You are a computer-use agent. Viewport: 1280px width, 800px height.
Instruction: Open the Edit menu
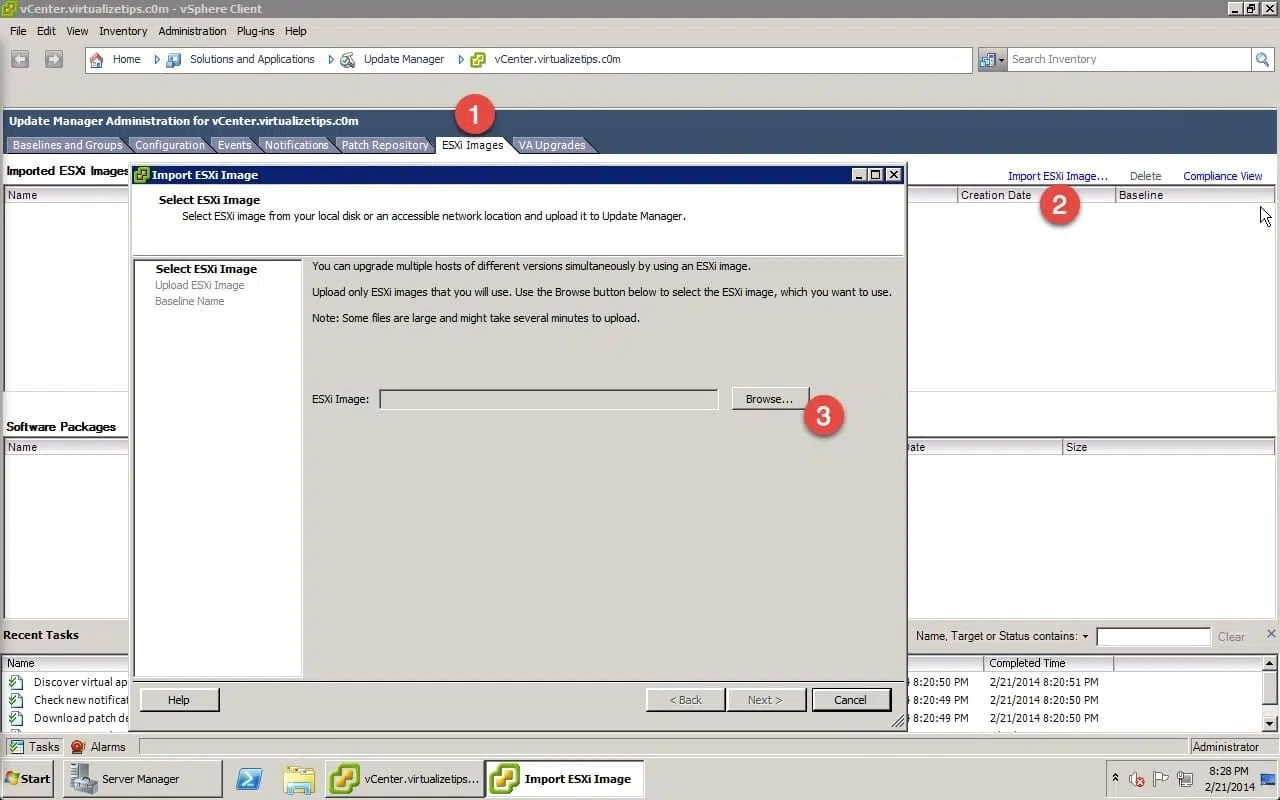coord(47,31)
